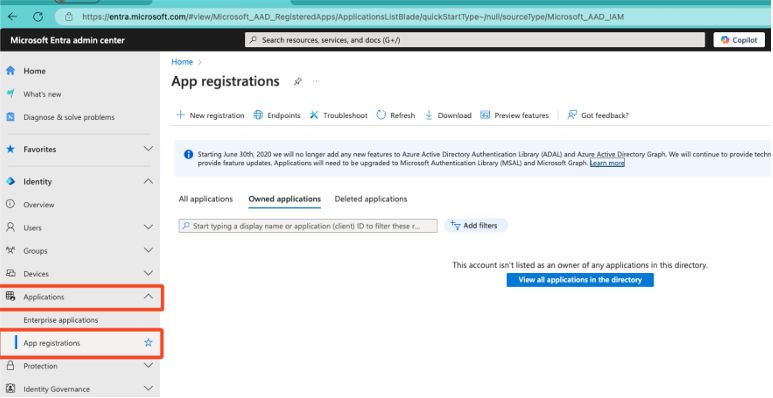Image resolution: width=773 pixels, height=398 pixels.
Task: Focus the Search resources, services, and docs box
Action: [x=475, y=40]
